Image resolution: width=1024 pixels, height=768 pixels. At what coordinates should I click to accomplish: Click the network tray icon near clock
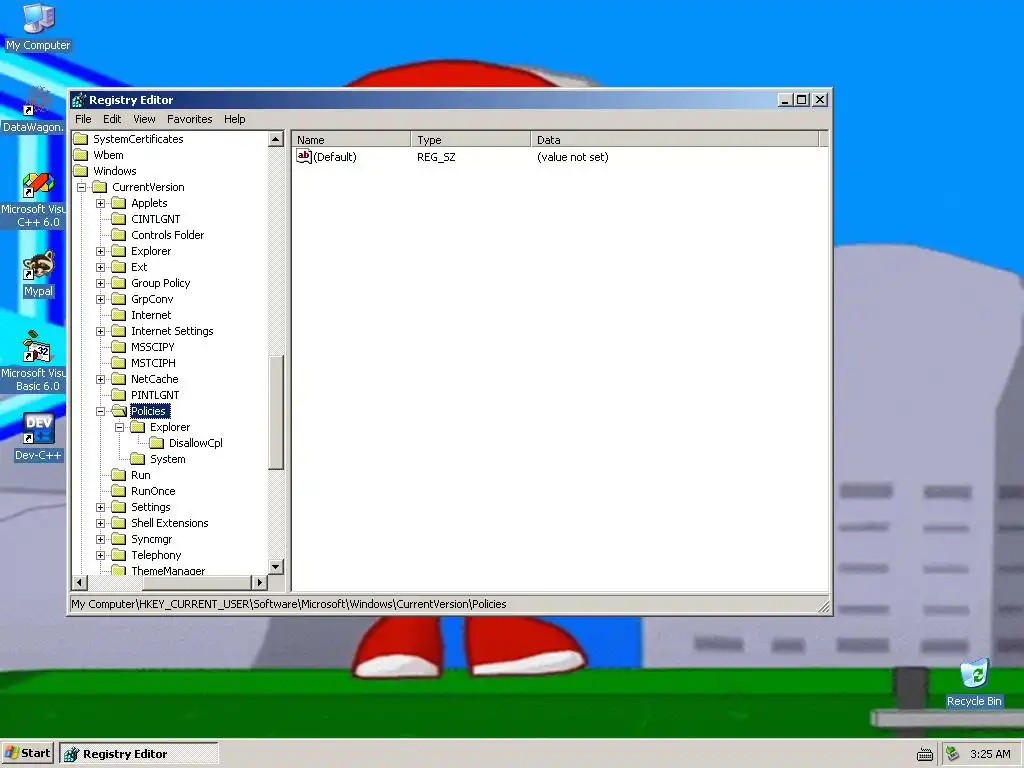[x=953, y=754]
